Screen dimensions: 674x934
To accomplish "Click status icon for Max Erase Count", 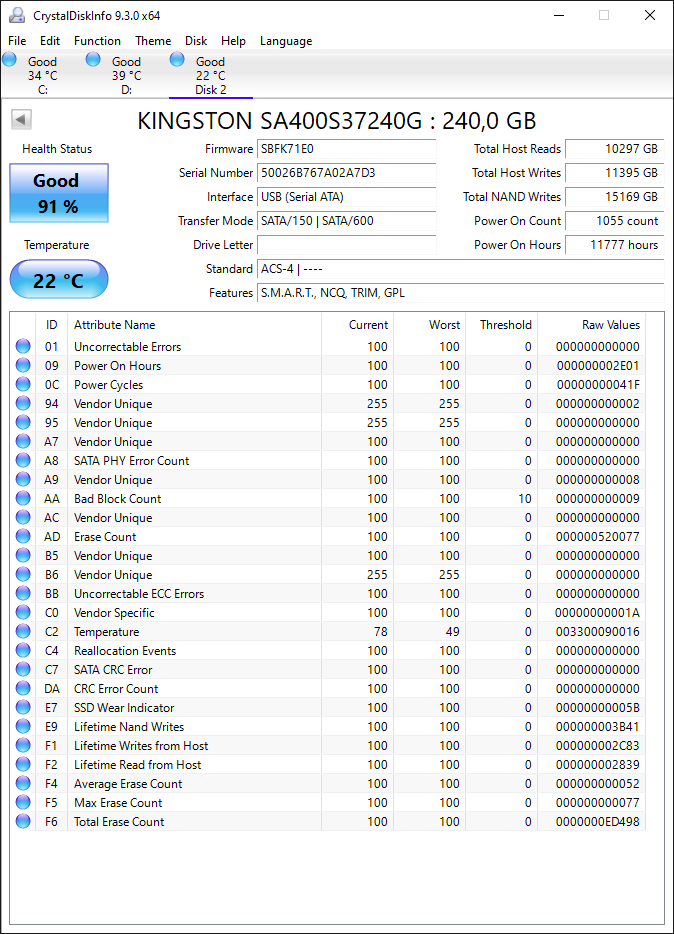I will pos(23,802).
